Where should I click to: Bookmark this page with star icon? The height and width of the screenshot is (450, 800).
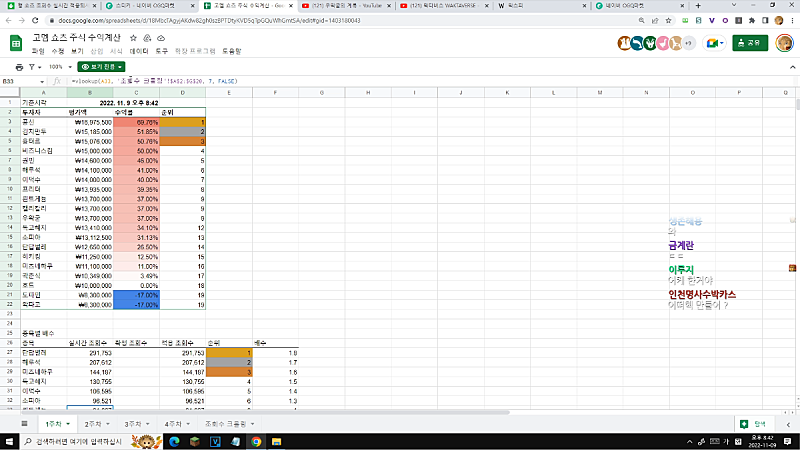(668, 20)
